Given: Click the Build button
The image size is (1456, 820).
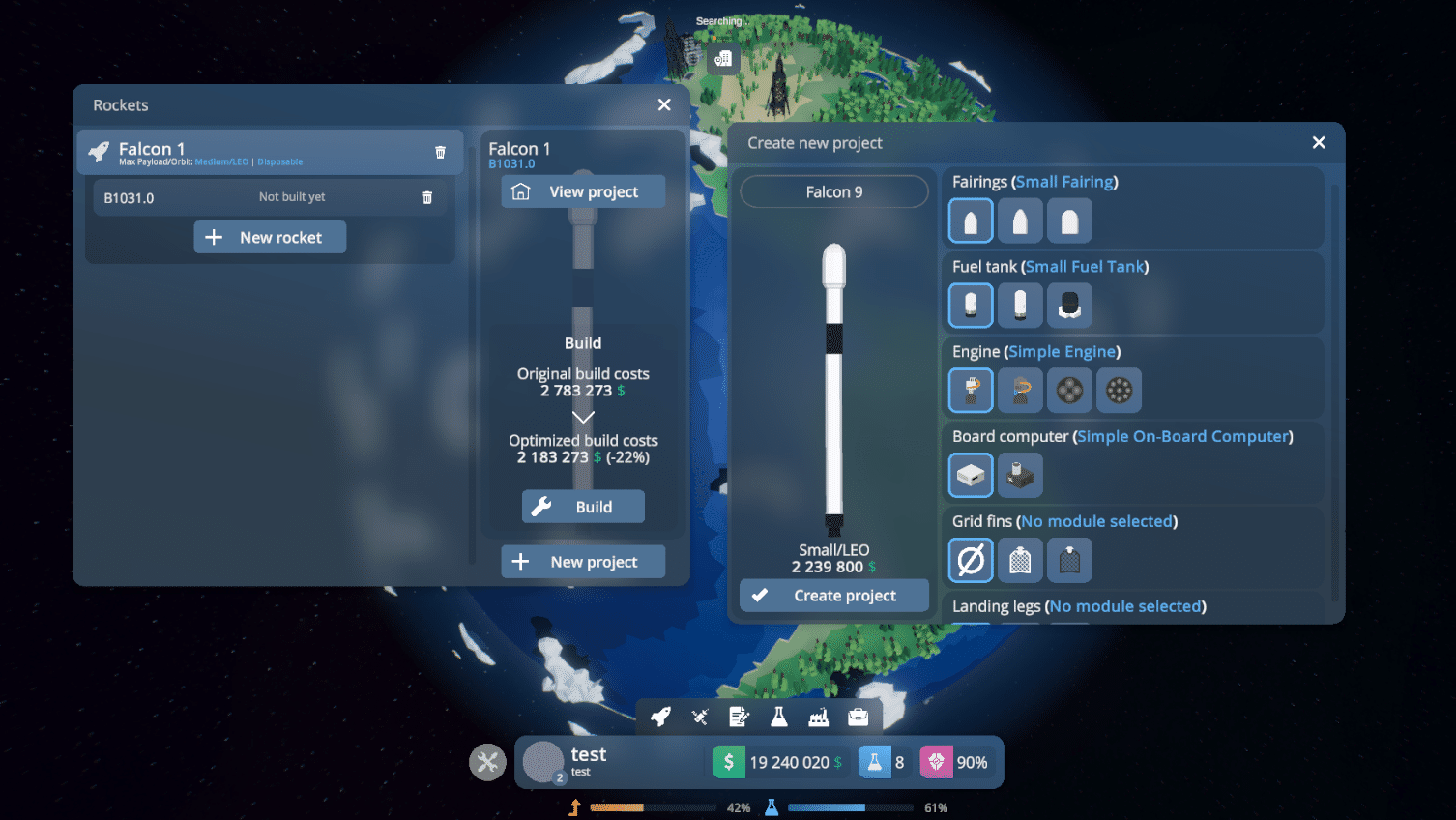Looking at the screenshot, I should pos(583,507).
